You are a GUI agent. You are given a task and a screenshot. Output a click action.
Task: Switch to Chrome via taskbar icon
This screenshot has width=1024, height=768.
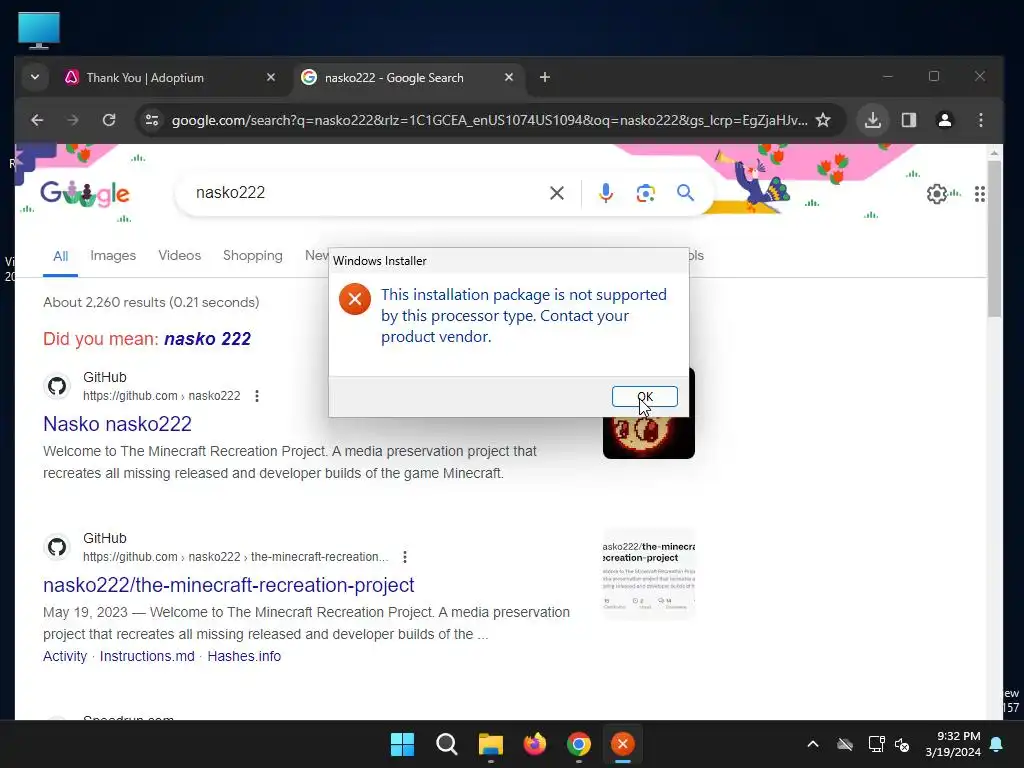click(579, 744)
